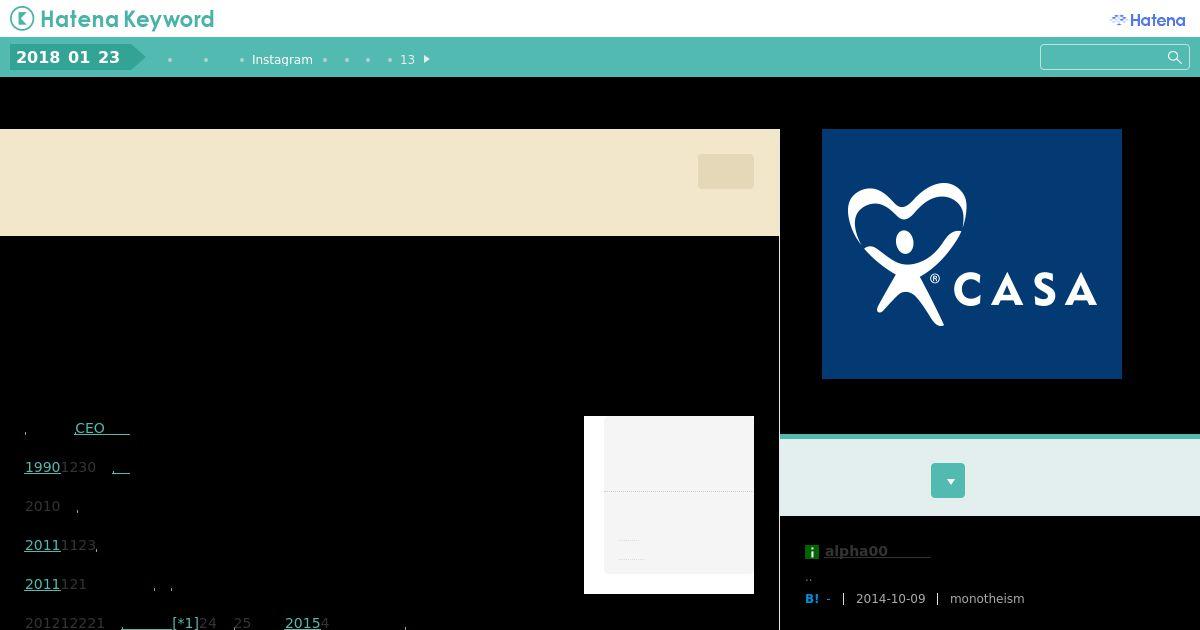Open the B! bookmark count
The image size is (1200, 630).
click(x=818, y=599)
